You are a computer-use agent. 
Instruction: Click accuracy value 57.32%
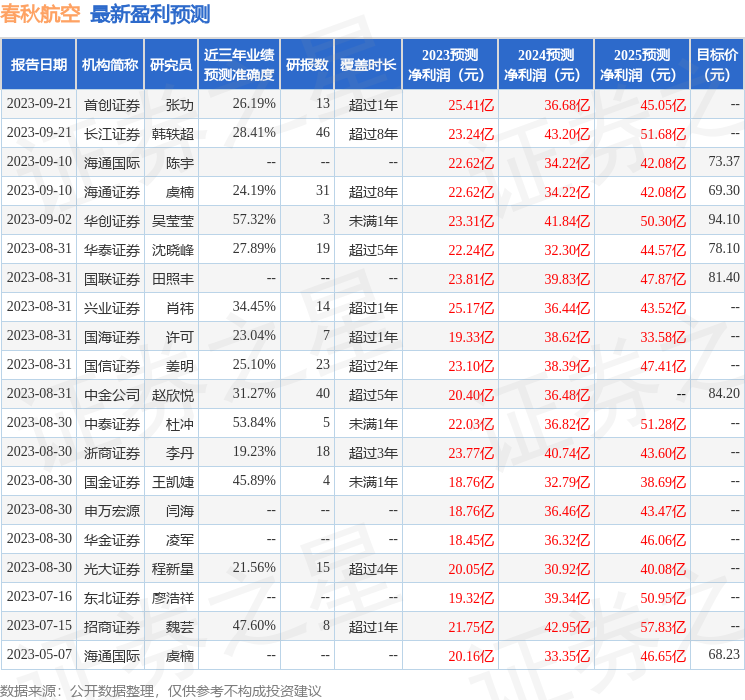click(x=254, y=220)
